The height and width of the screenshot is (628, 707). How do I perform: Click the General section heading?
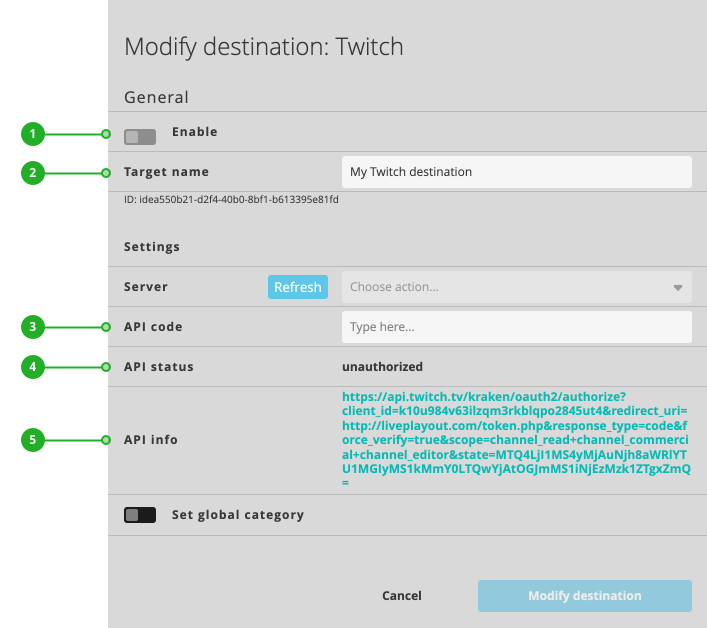[156, 98]
